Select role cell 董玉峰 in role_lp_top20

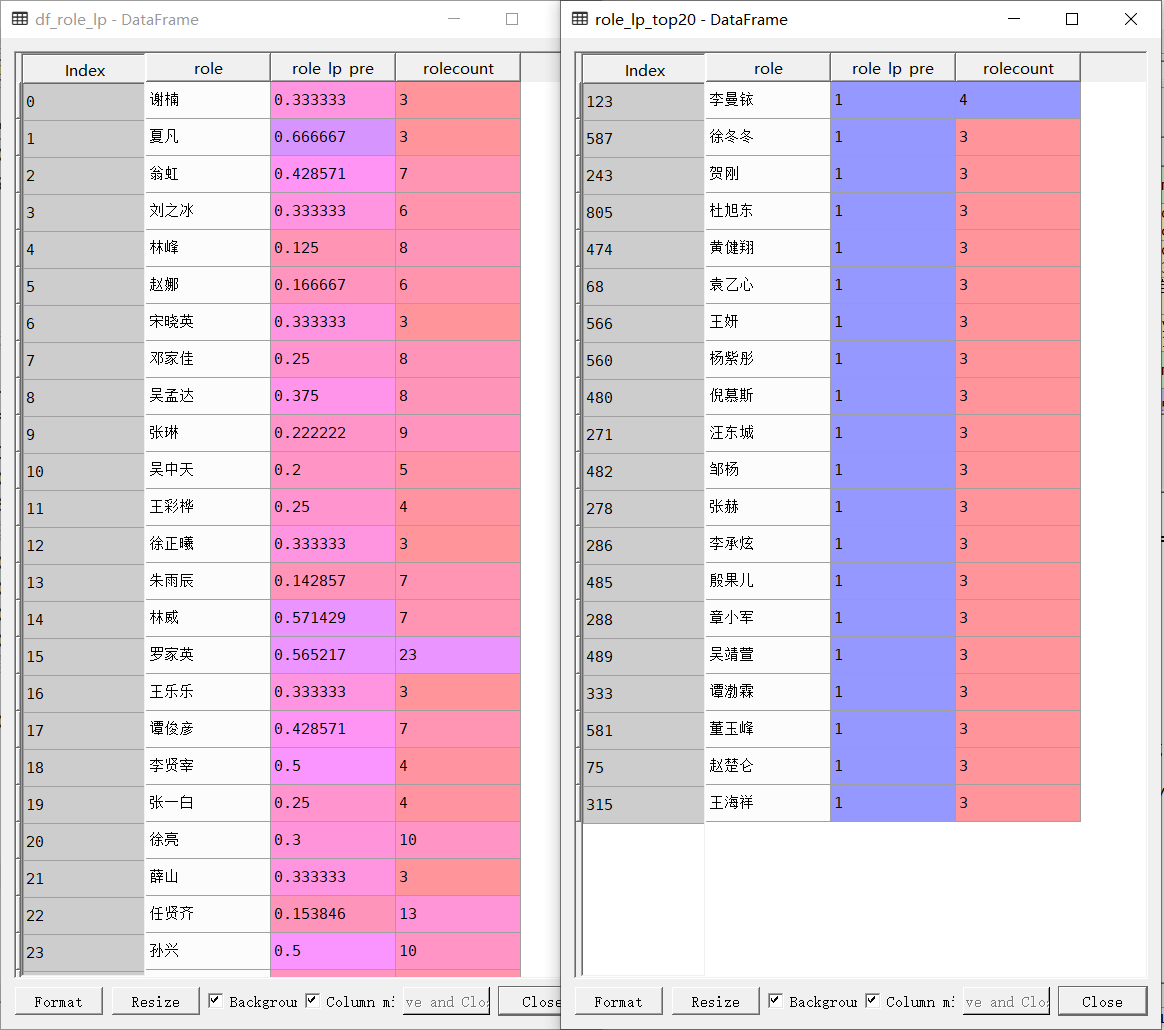pos(768,729)
